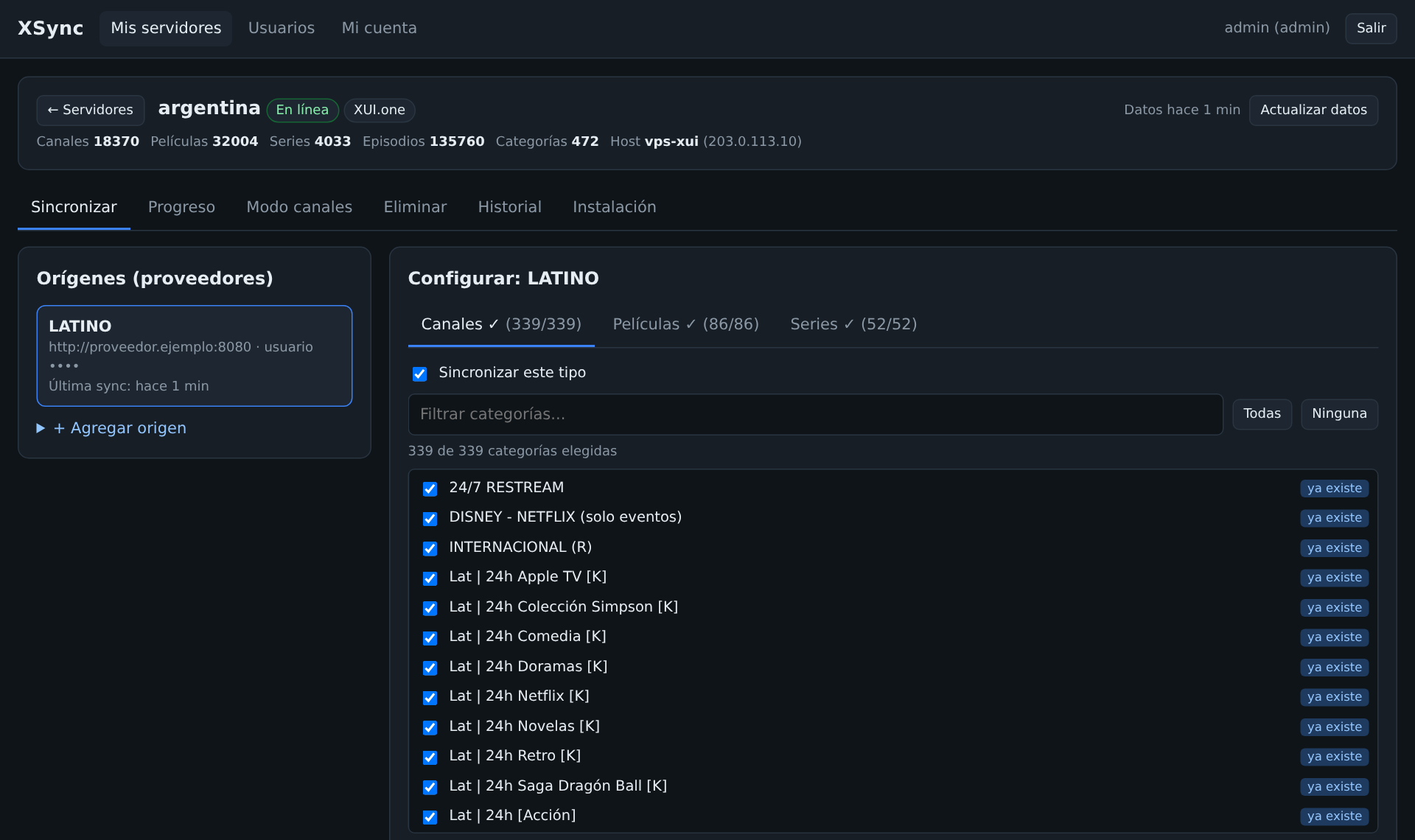This screenshot has height=840, width=1415.
Task: Toggle Lat | 24h Colección Simpson [K] checkbox
Action: (430, 608)
